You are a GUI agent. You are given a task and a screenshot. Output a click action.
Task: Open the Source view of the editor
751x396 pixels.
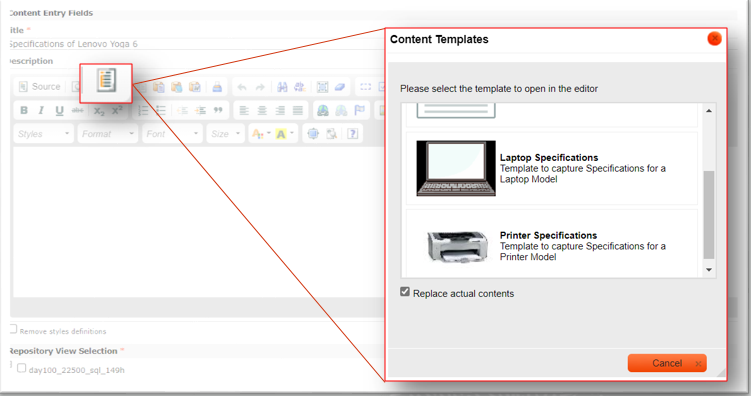(x=39, y=87)
